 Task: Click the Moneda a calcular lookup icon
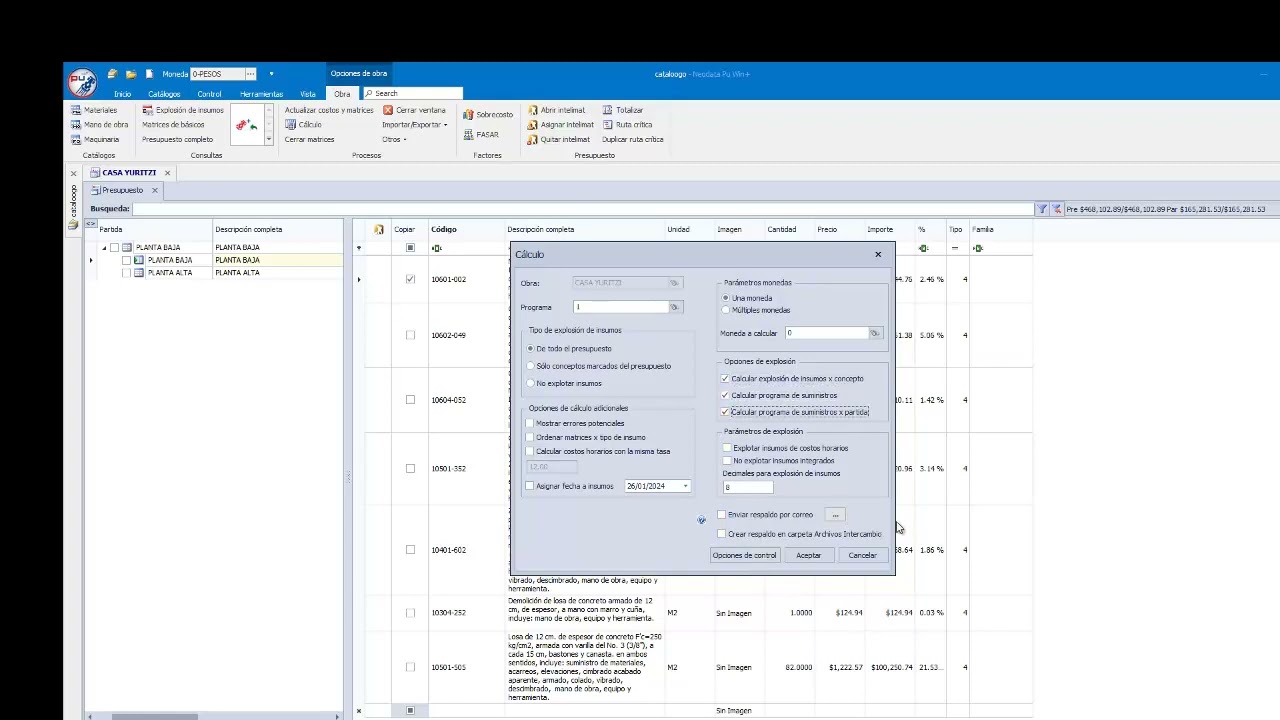tap(875, 333)
